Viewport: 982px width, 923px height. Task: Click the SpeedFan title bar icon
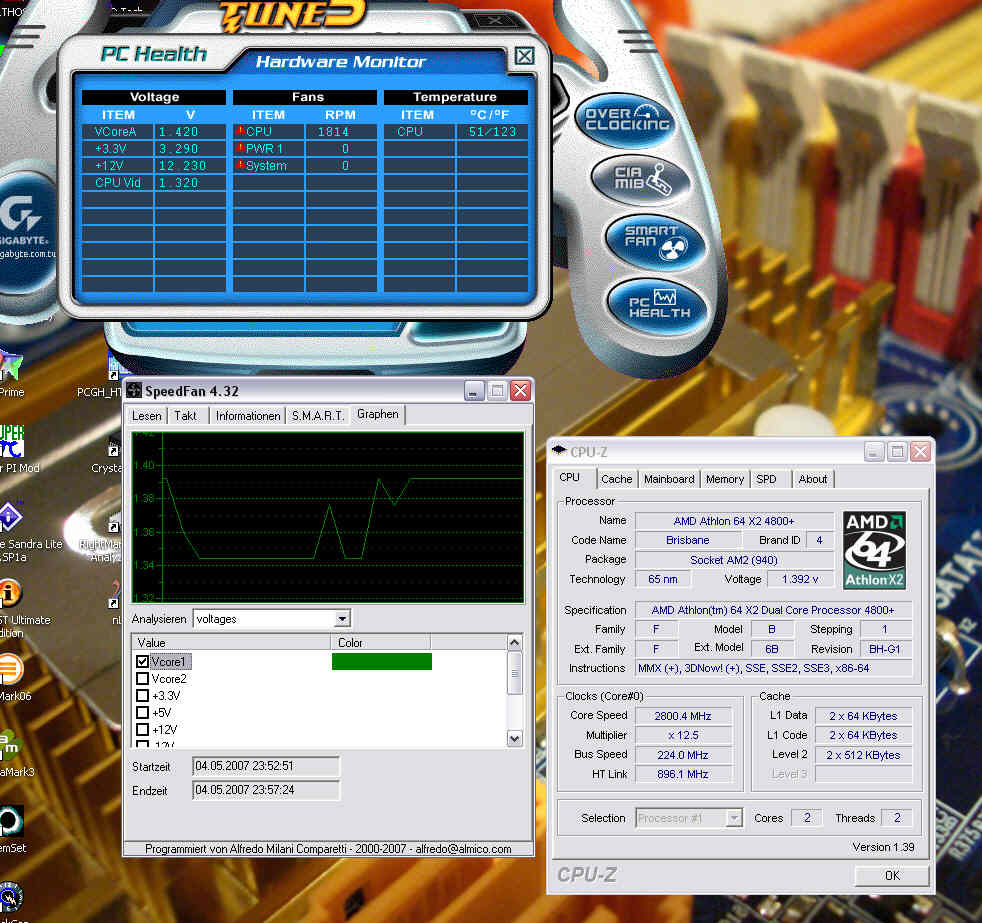pyautogui.click(x=134, y=391)
